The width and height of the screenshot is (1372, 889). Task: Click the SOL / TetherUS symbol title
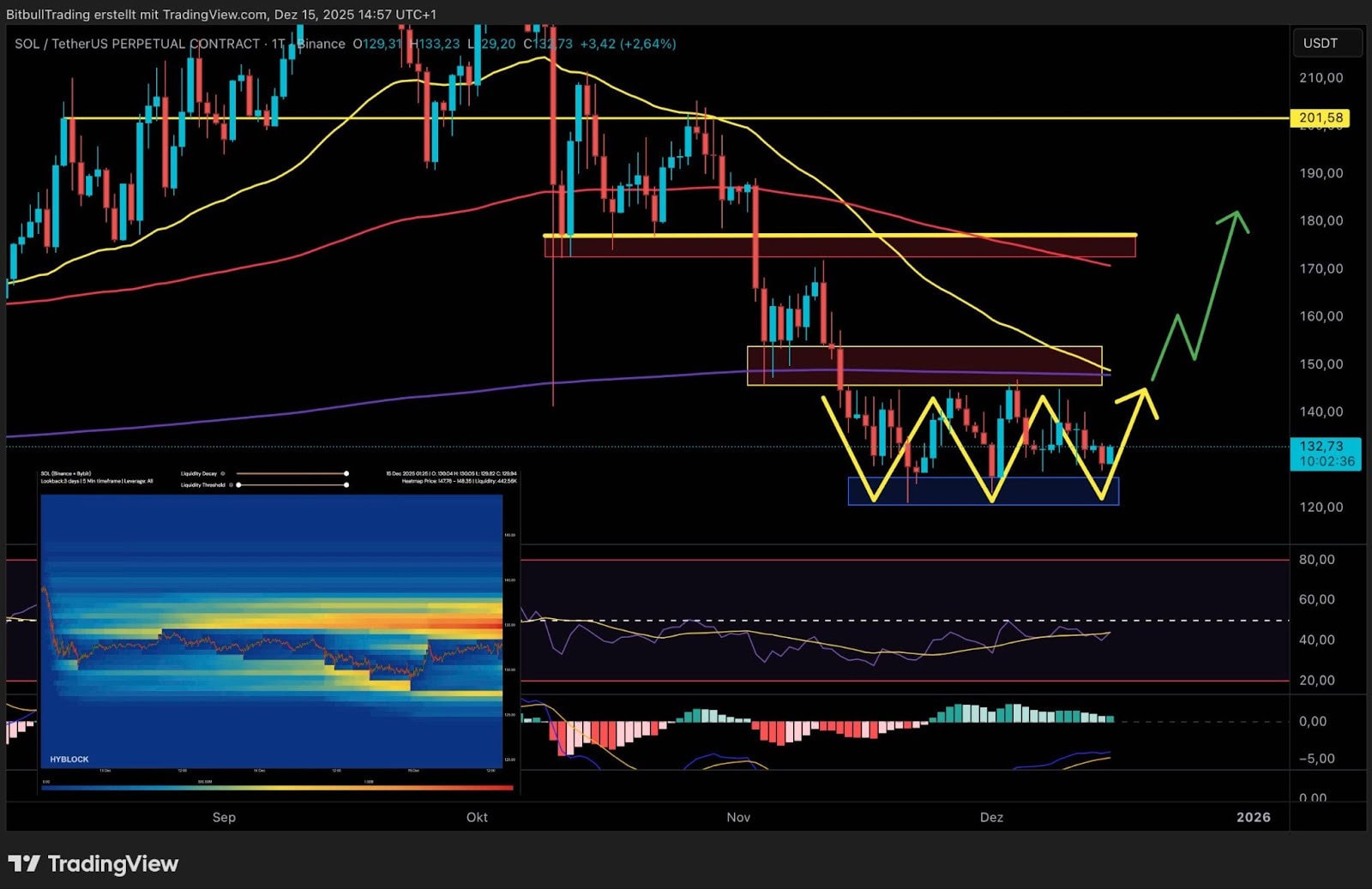pyautogui.click(x=137, y=44)
